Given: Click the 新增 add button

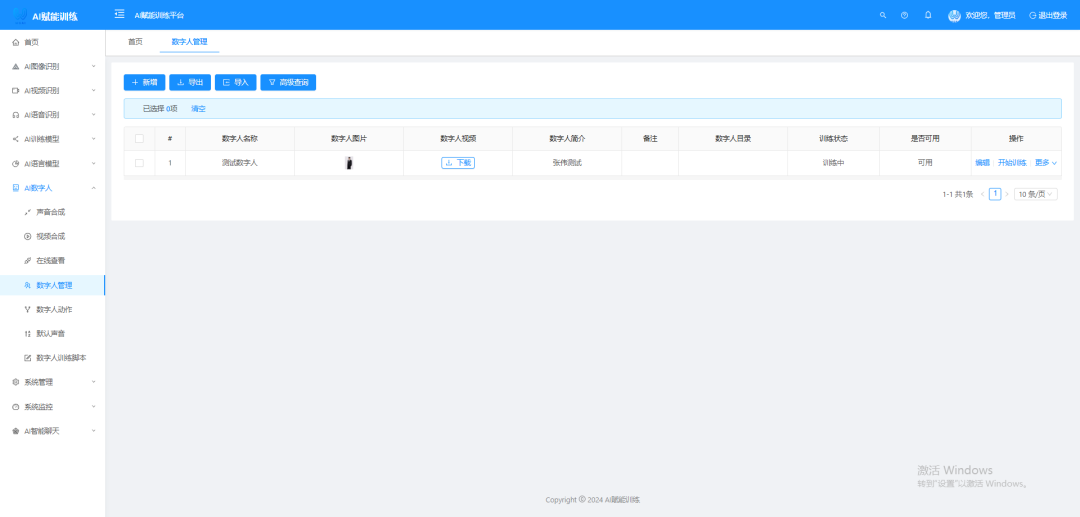Looking at the screenshot, I should coord(144,83).
